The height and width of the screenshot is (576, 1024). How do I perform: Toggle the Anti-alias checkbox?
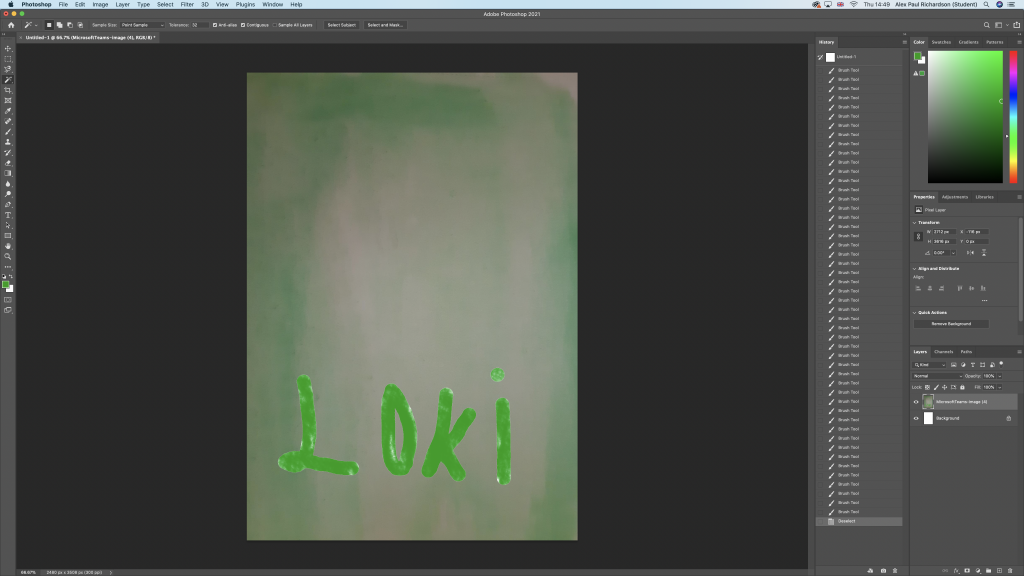pos(215,25)
